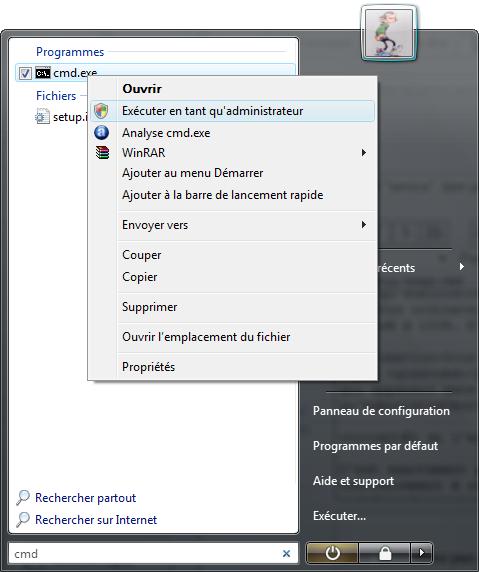Open Aide et support
Viewport: 479px width, 572px height.
pos(354,481)
